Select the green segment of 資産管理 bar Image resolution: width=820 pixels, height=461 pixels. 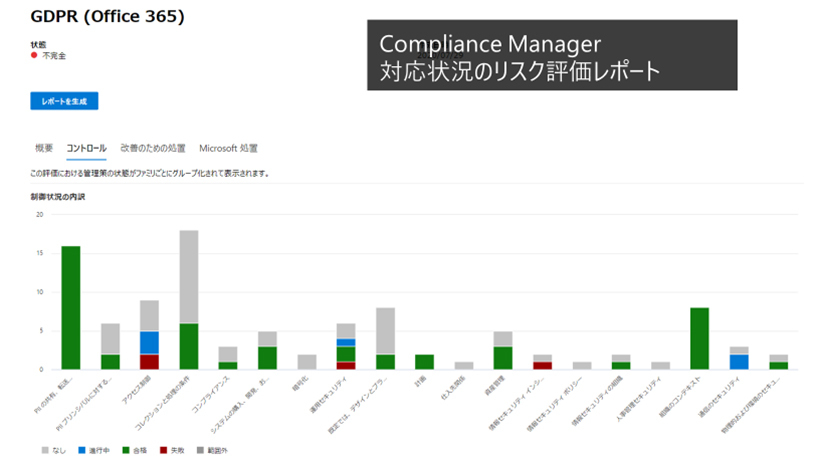tap(503, 358)
